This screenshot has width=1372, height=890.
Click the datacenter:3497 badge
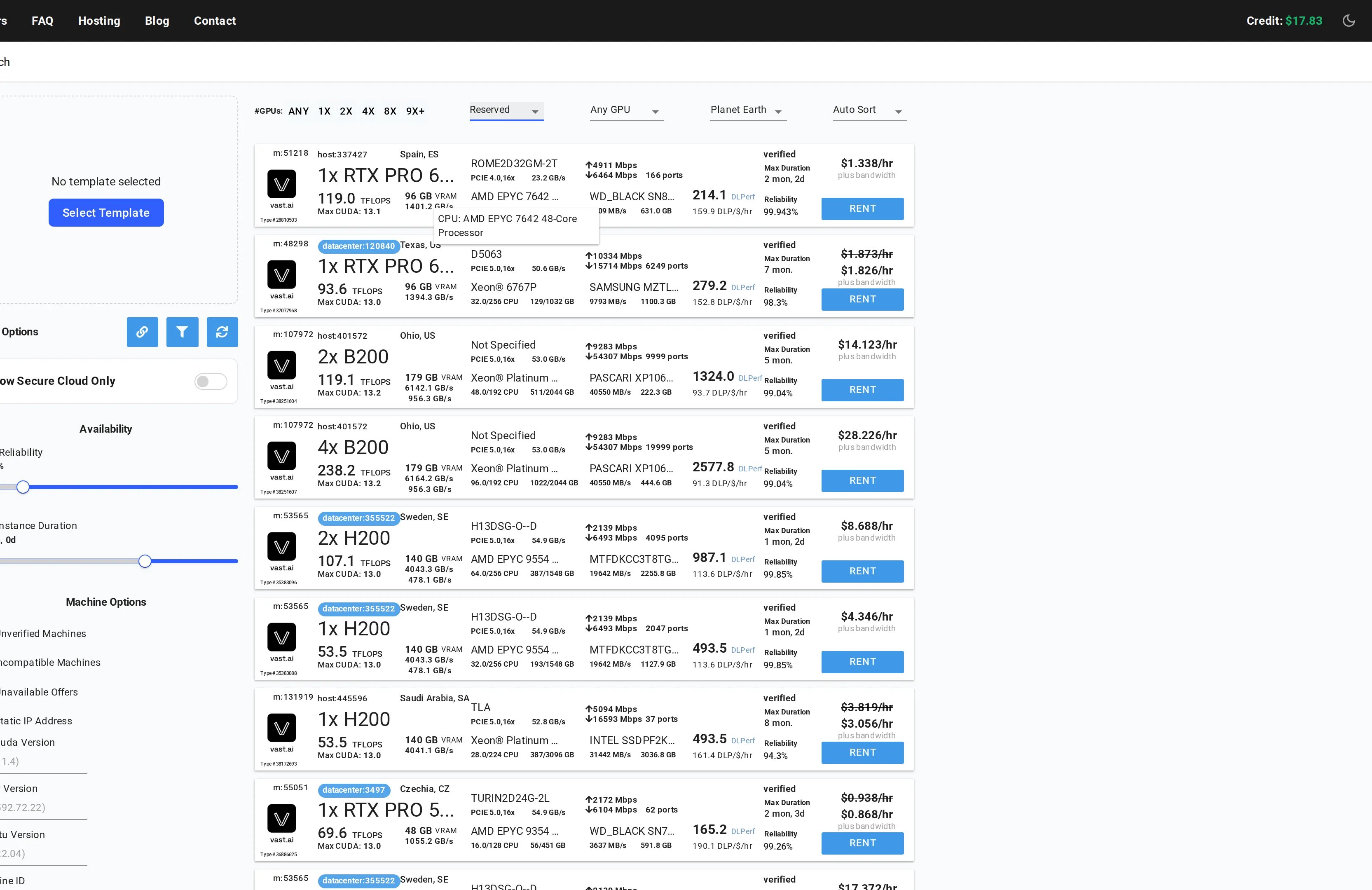click(x=354, y=790)
